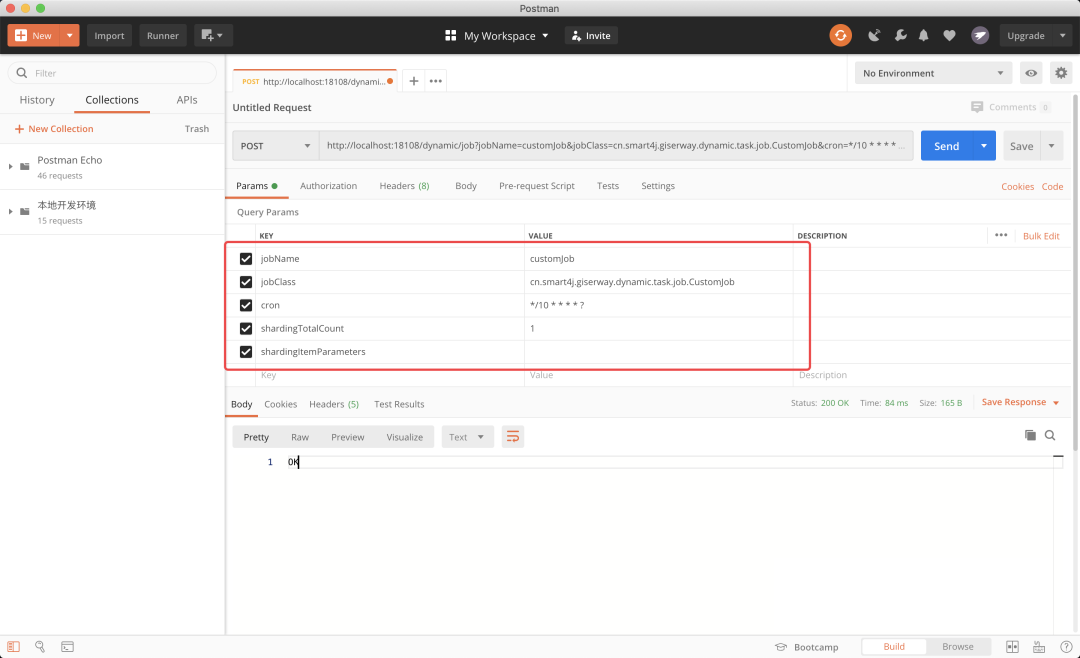This screenshot has width=1080, height=658.
Task: Open request Headers (8) tab
Action: point(404,186)
